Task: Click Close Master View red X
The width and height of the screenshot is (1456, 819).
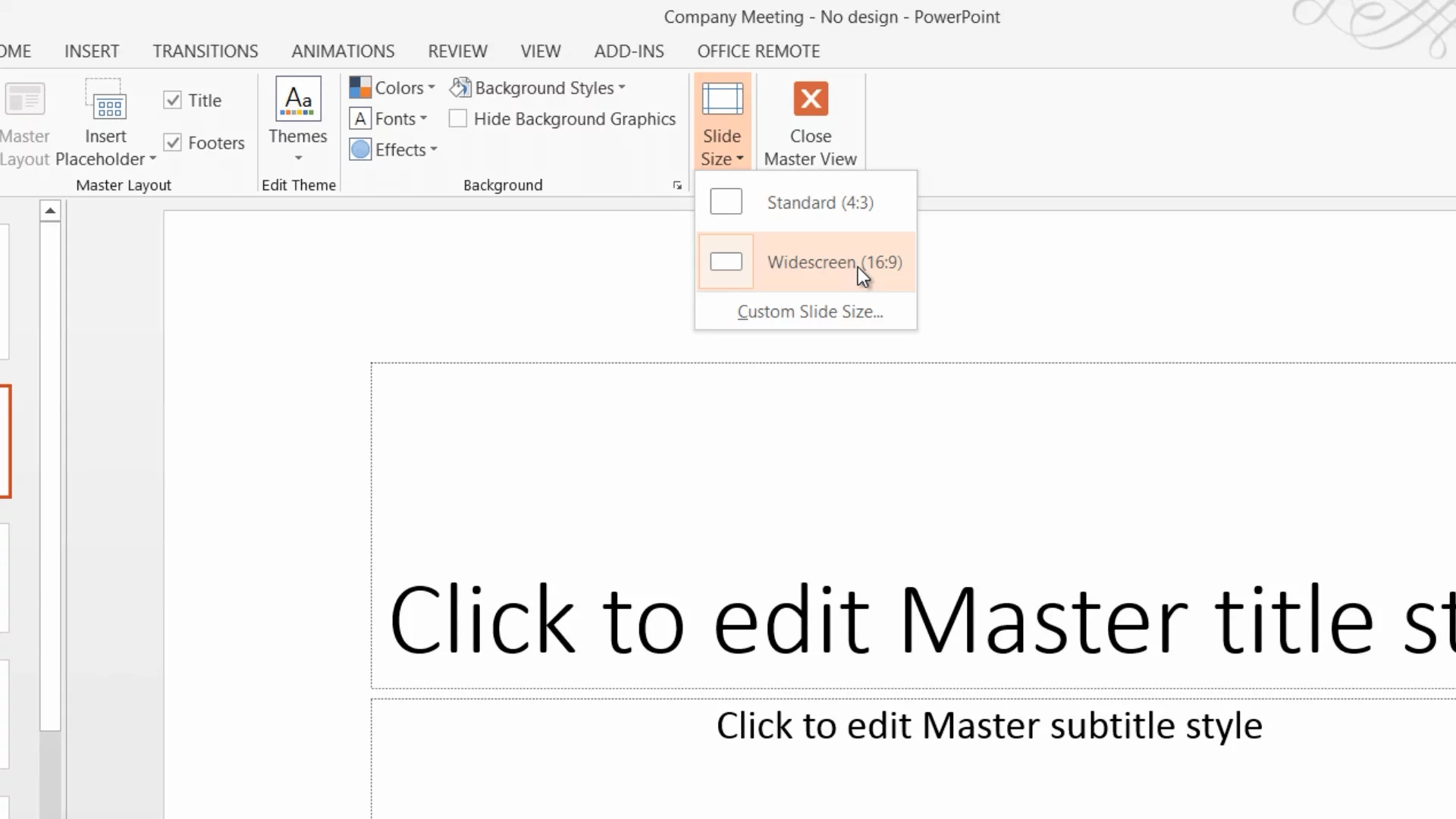Action: click(811, 99)
